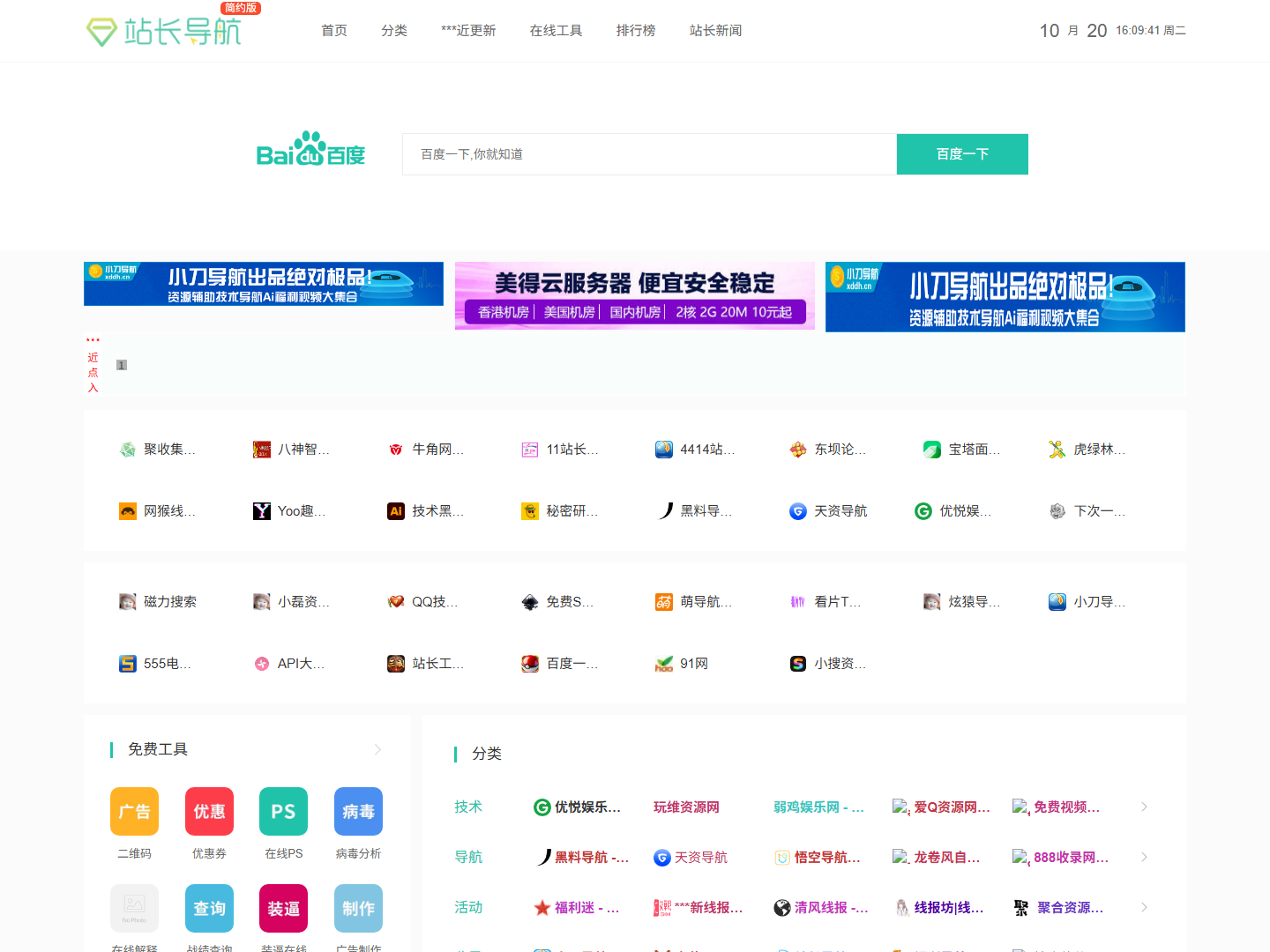Select the 导航 category label

468,857
